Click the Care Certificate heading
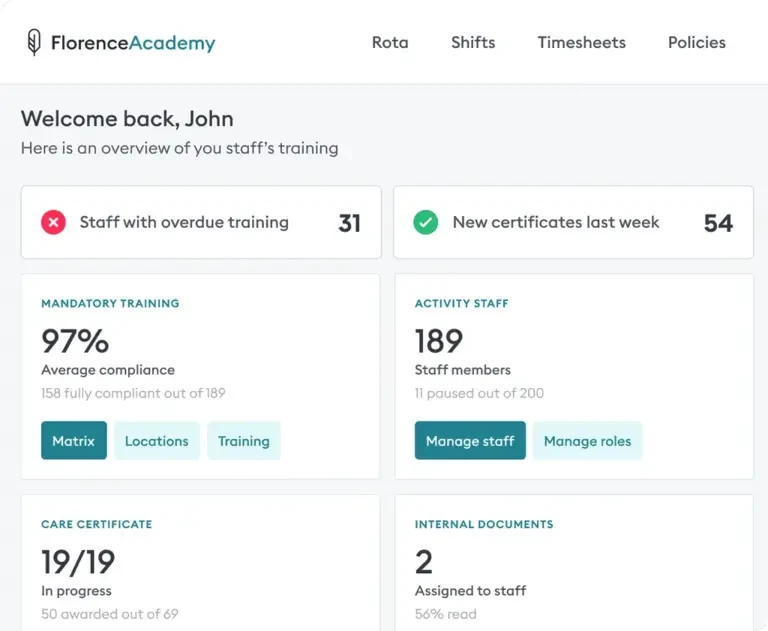The image size is (768, 631). pyautogui.click(x=96, y=524)
